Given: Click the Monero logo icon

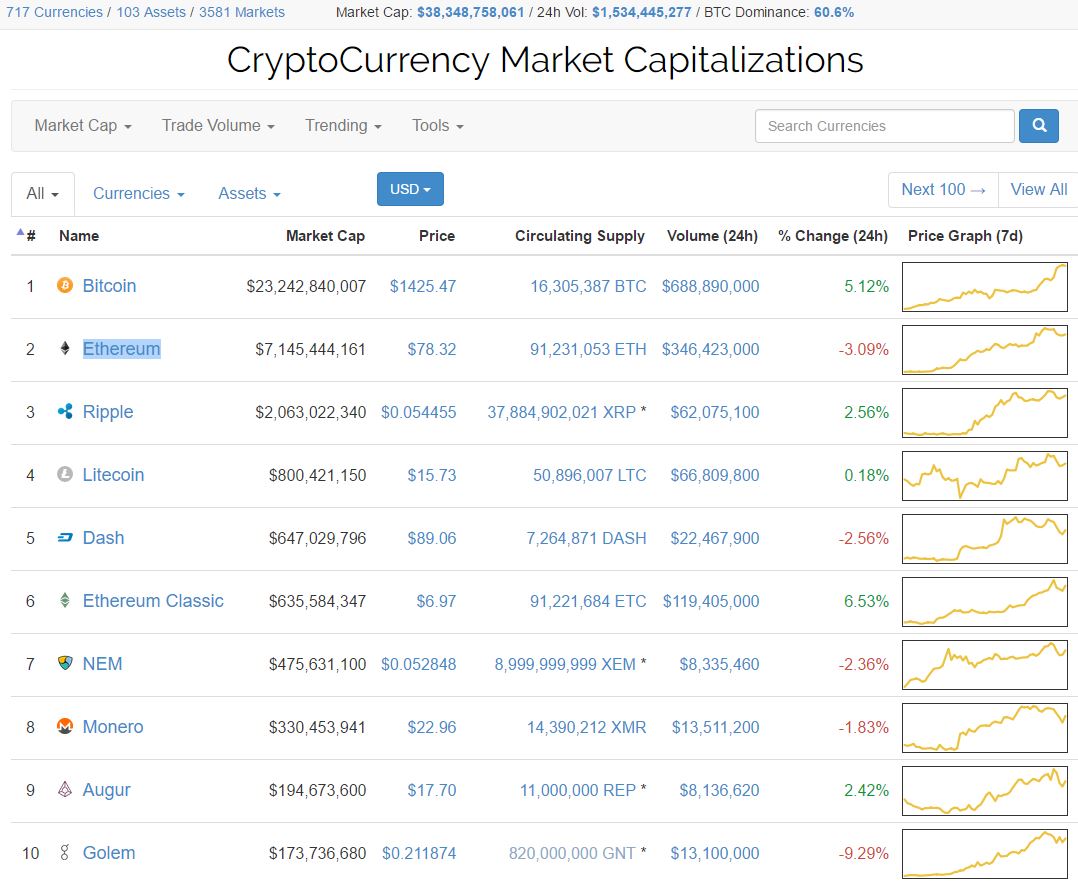Looking at the screenshot, I should 65,727.
